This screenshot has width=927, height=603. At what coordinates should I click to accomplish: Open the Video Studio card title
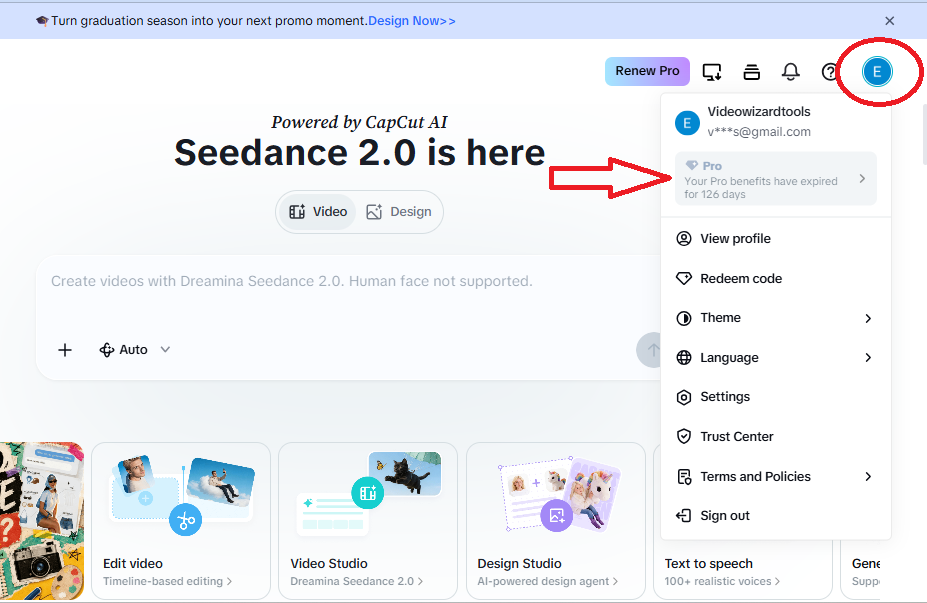coord(329,563)
